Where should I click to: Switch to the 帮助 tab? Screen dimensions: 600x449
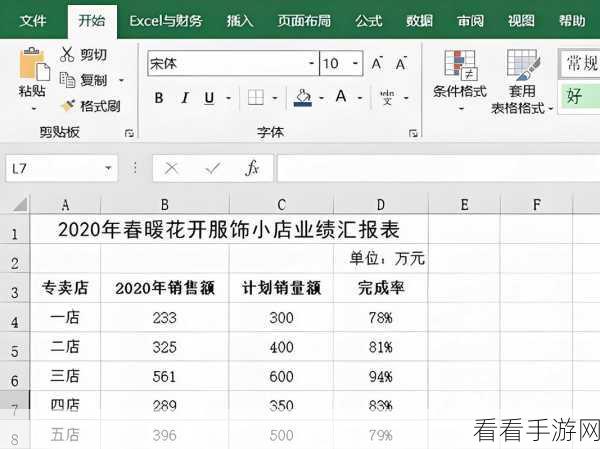coord(572,21)
